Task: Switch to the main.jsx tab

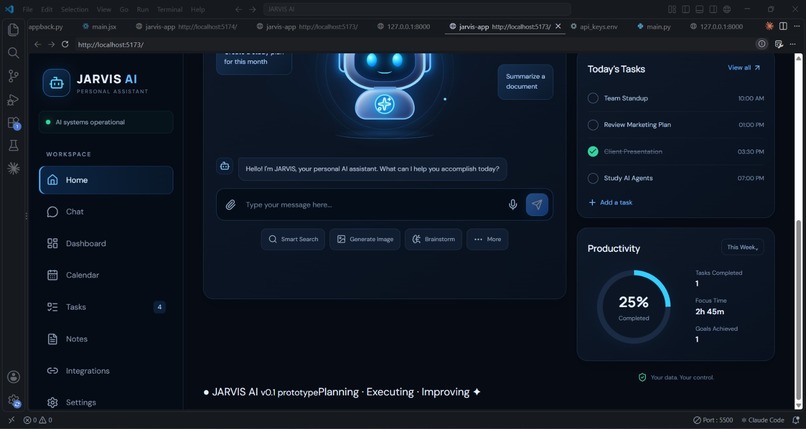Action: pos(99,27)
